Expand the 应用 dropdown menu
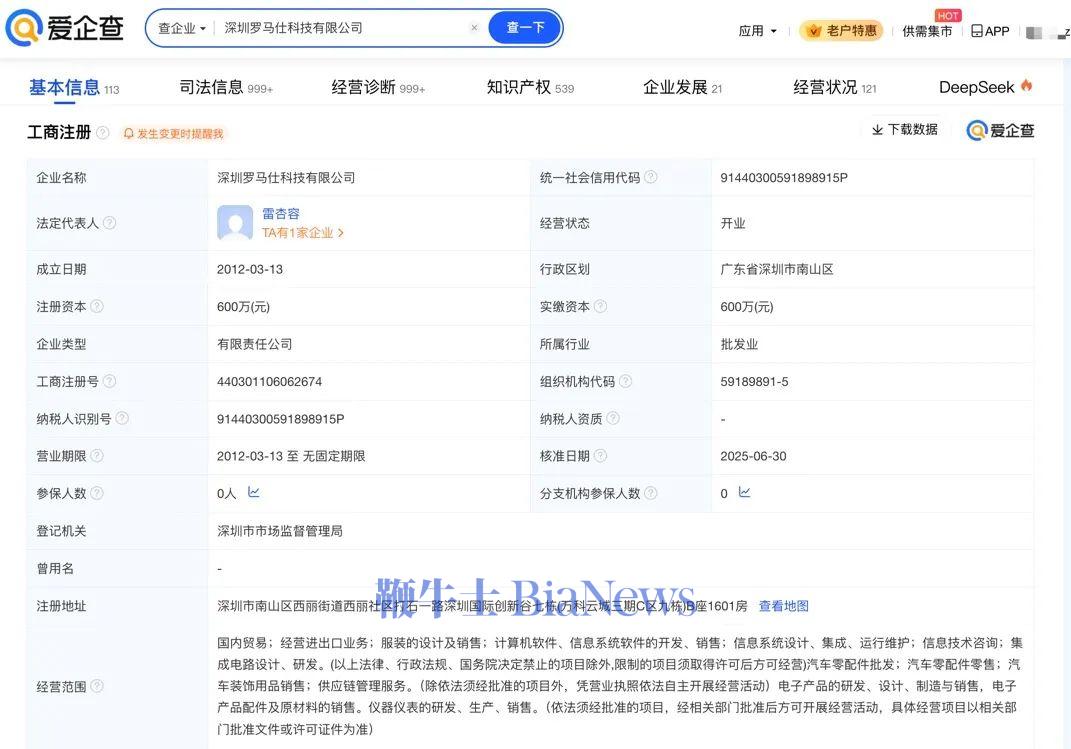This screenshot has width=1071, height=749. click(757, 31)
